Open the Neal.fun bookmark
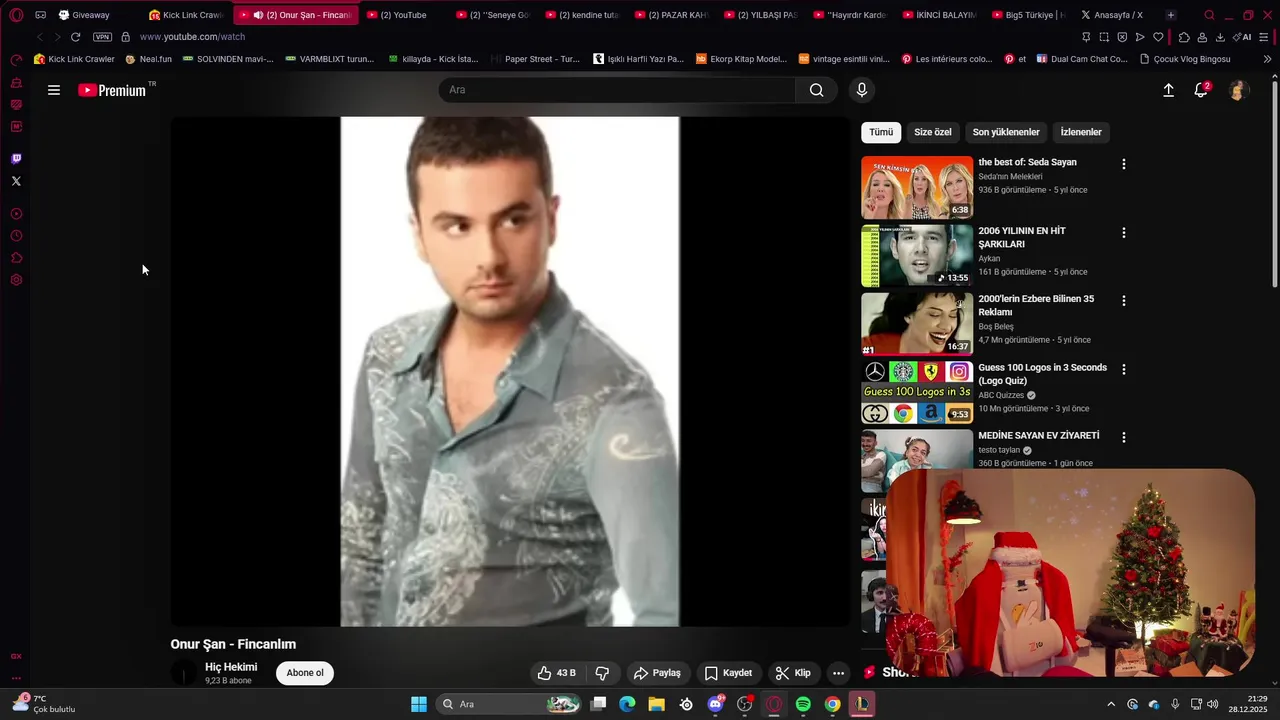Viewport: 1280px width, 720px height. coord(149,59)
